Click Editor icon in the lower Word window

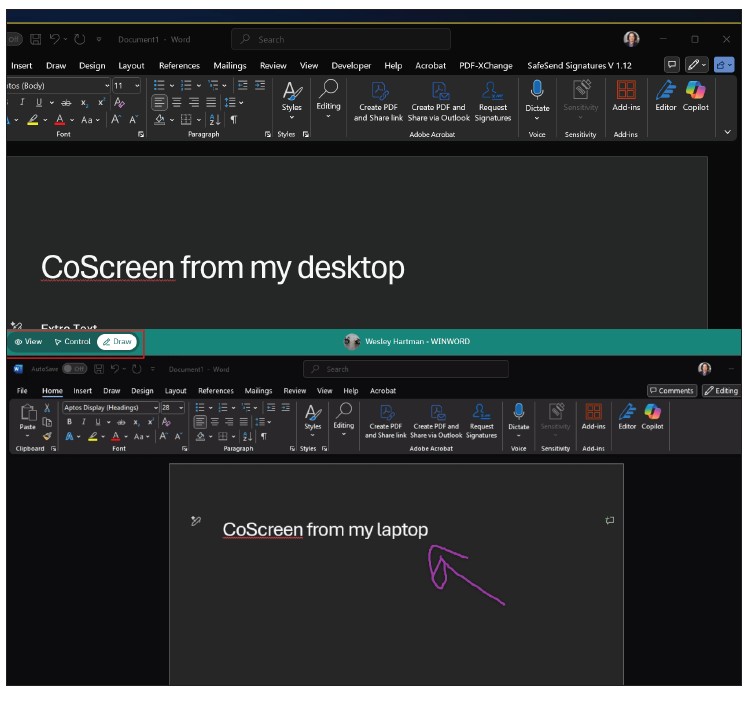point(627,415)
